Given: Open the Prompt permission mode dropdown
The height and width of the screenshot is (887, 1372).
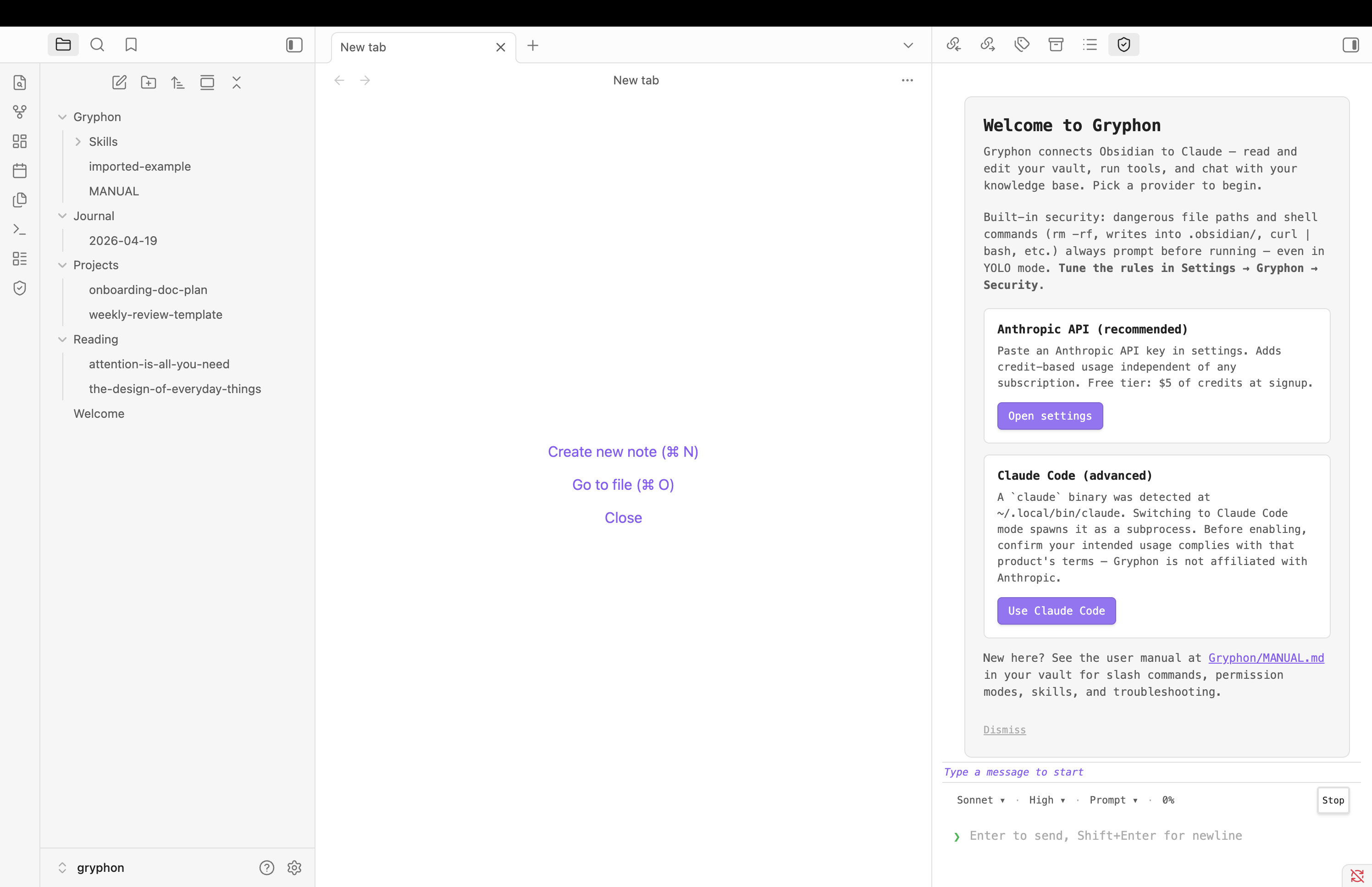Looking at the screenshot, I should 1113,801.
